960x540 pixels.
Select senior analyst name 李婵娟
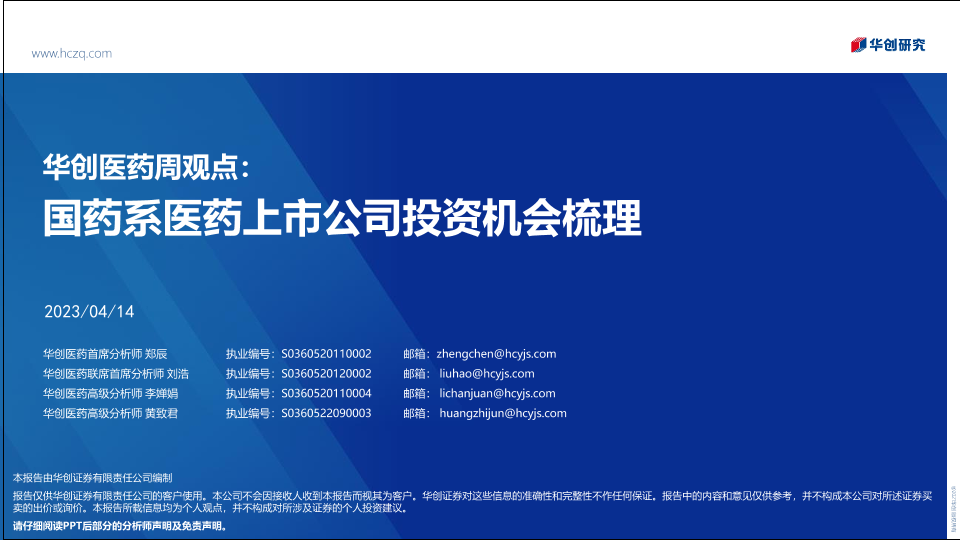[x=161, y=394]
